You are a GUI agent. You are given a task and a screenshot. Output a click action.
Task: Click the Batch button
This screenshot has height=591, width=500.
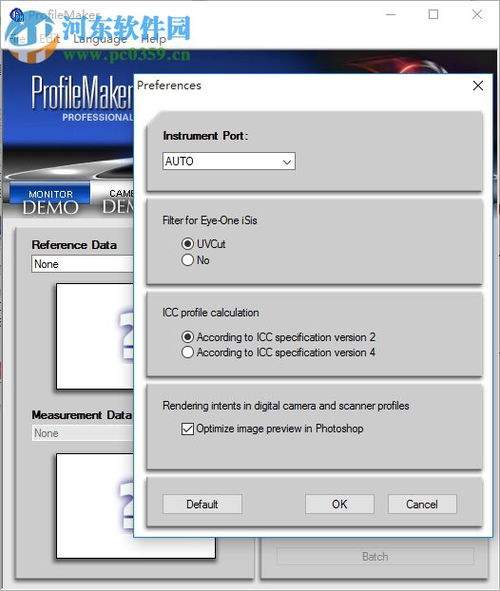(x=375, y=556)
